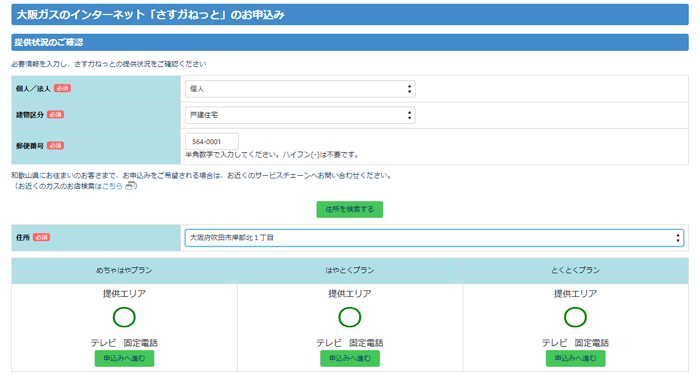Screen dimensions: 700x375
Task: Click the 必須 badge next to 建物区分
Action: coord(55,115)
